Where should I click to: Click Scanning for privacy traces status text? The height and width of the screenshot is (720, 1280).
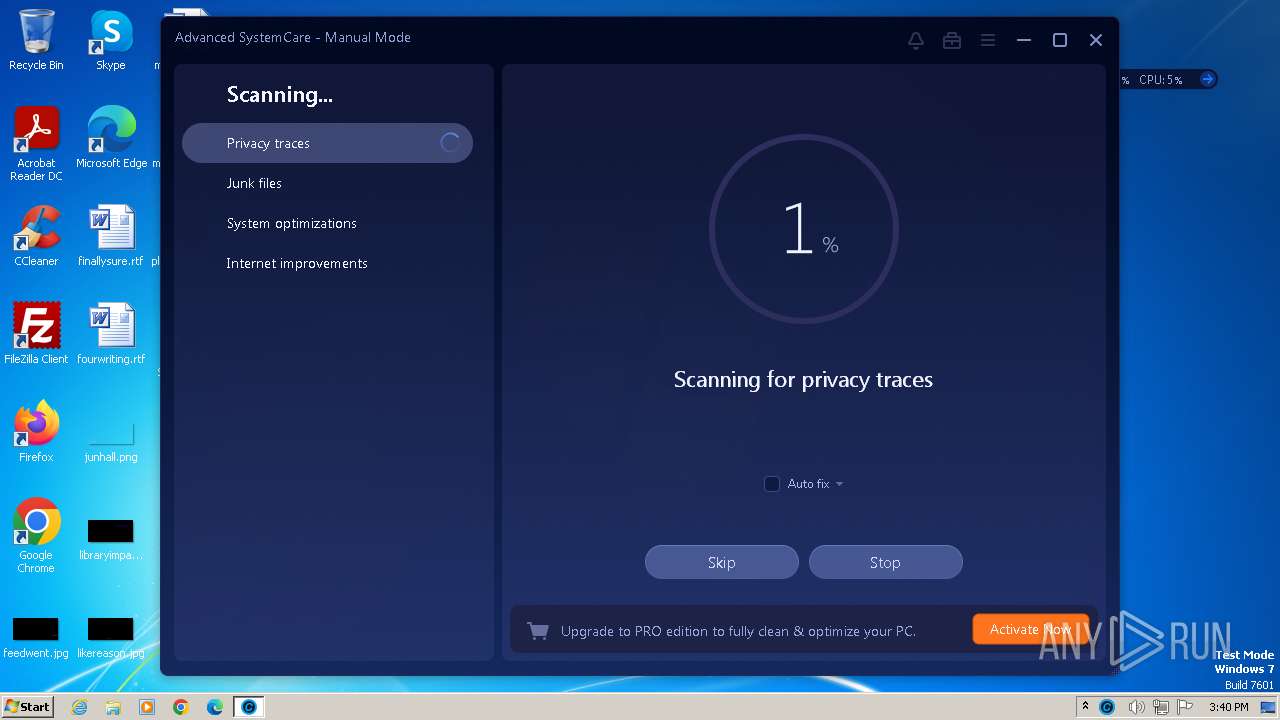click(x=803, y=380)
